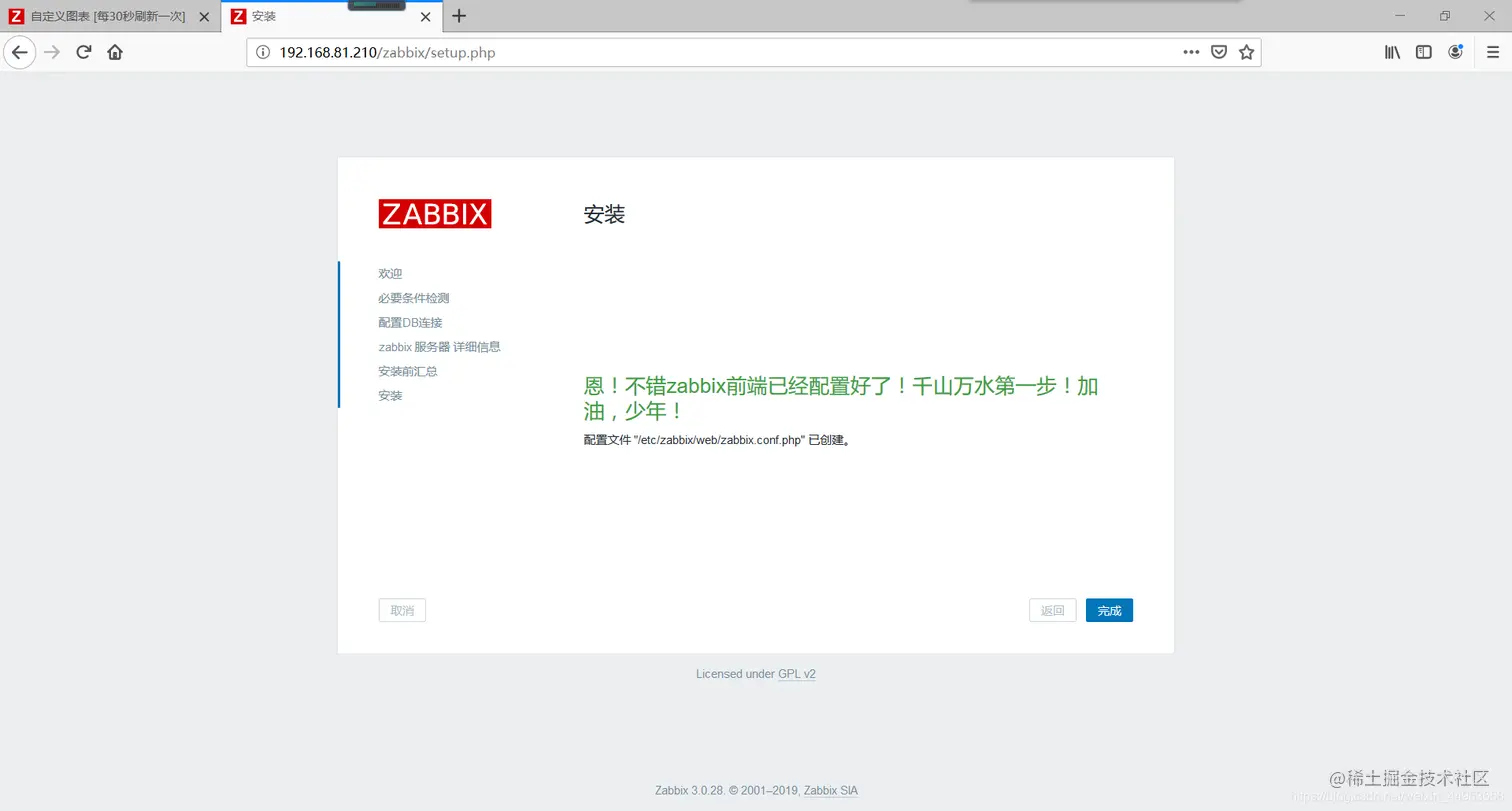Select the 欢迎 step

pos(390,274)
